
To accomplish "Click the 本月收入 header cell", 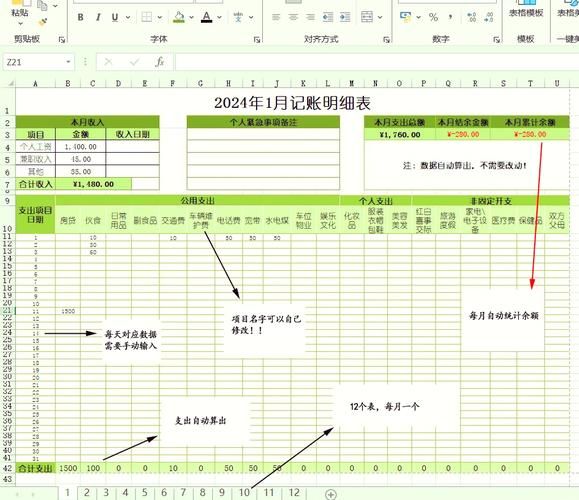I will click(x=88, y=122).
